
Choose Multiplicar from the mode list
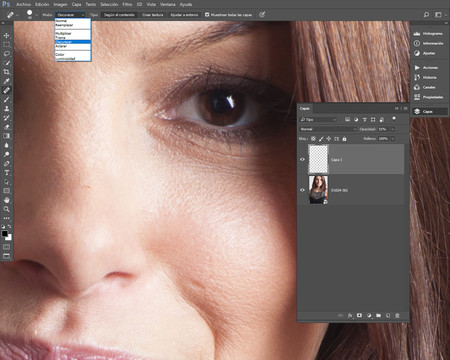63,34
